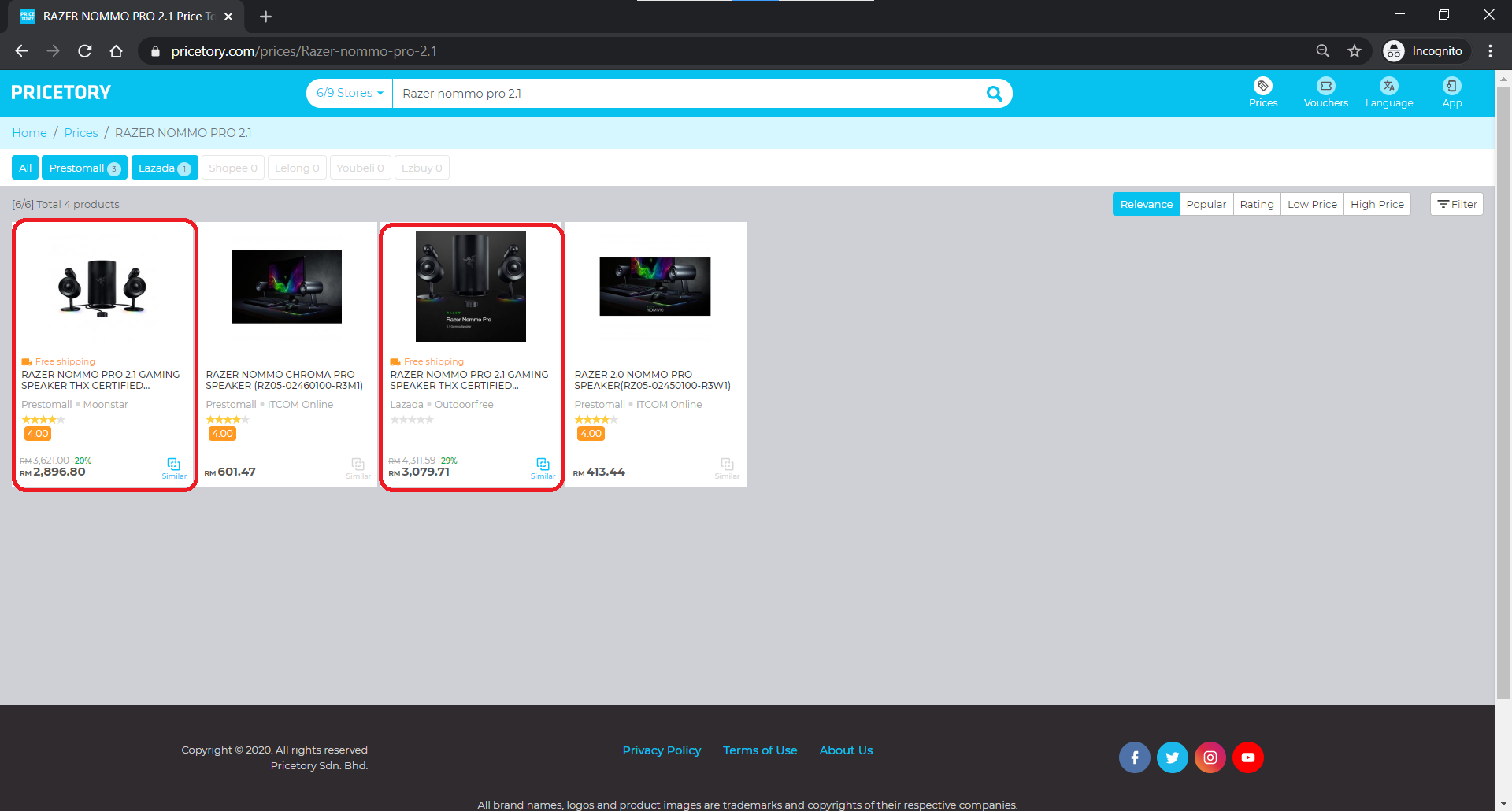Screen dimensions: 1512x811
Task: Sort results by Low Price
Action: [x=1312, y=204]
